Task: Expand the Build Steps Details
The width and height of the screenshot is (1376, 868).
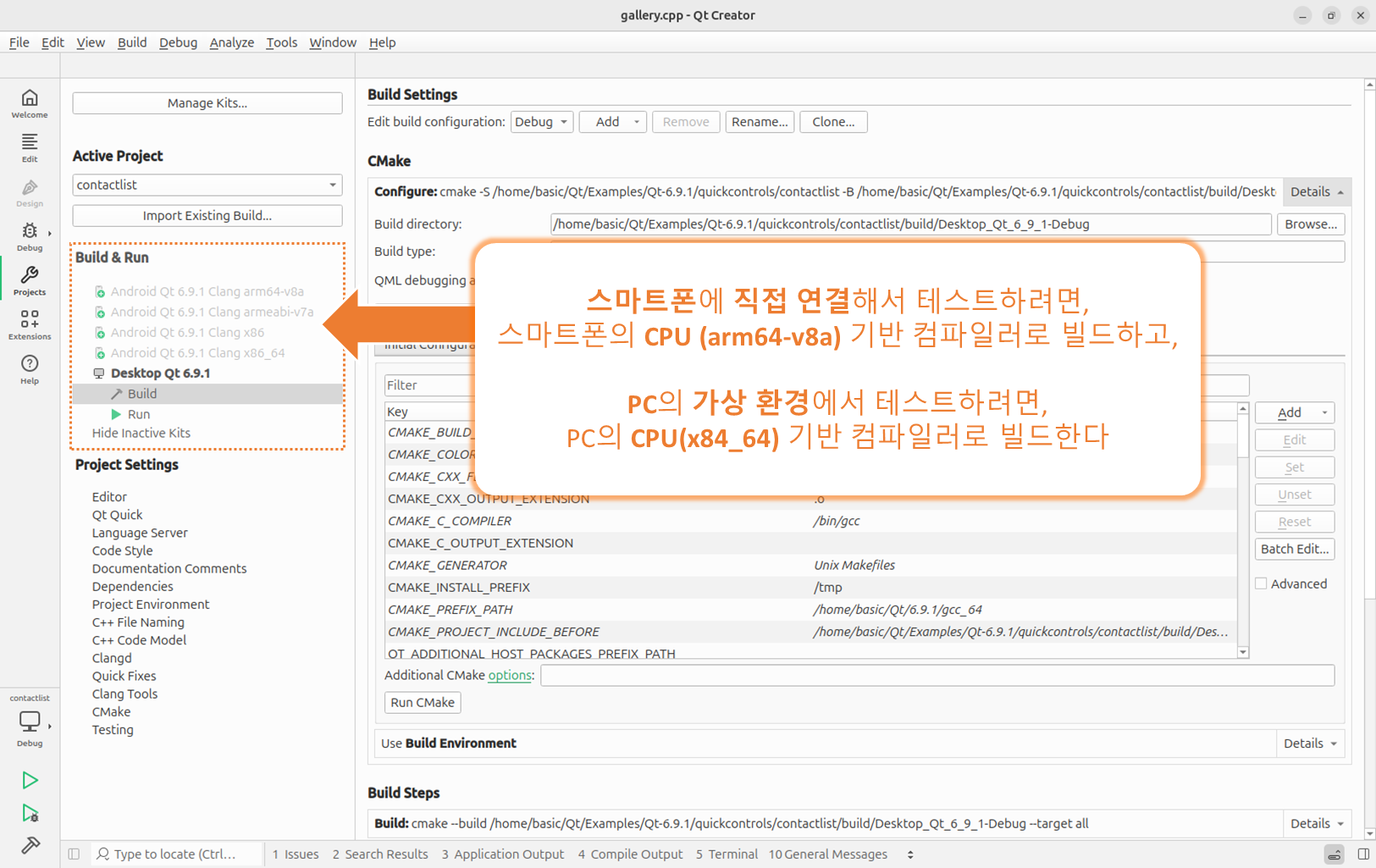Action: (x=1317, y=823)
